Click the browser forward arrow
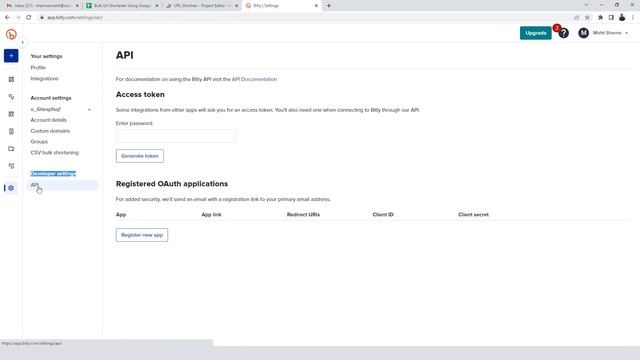 (18, 18)
